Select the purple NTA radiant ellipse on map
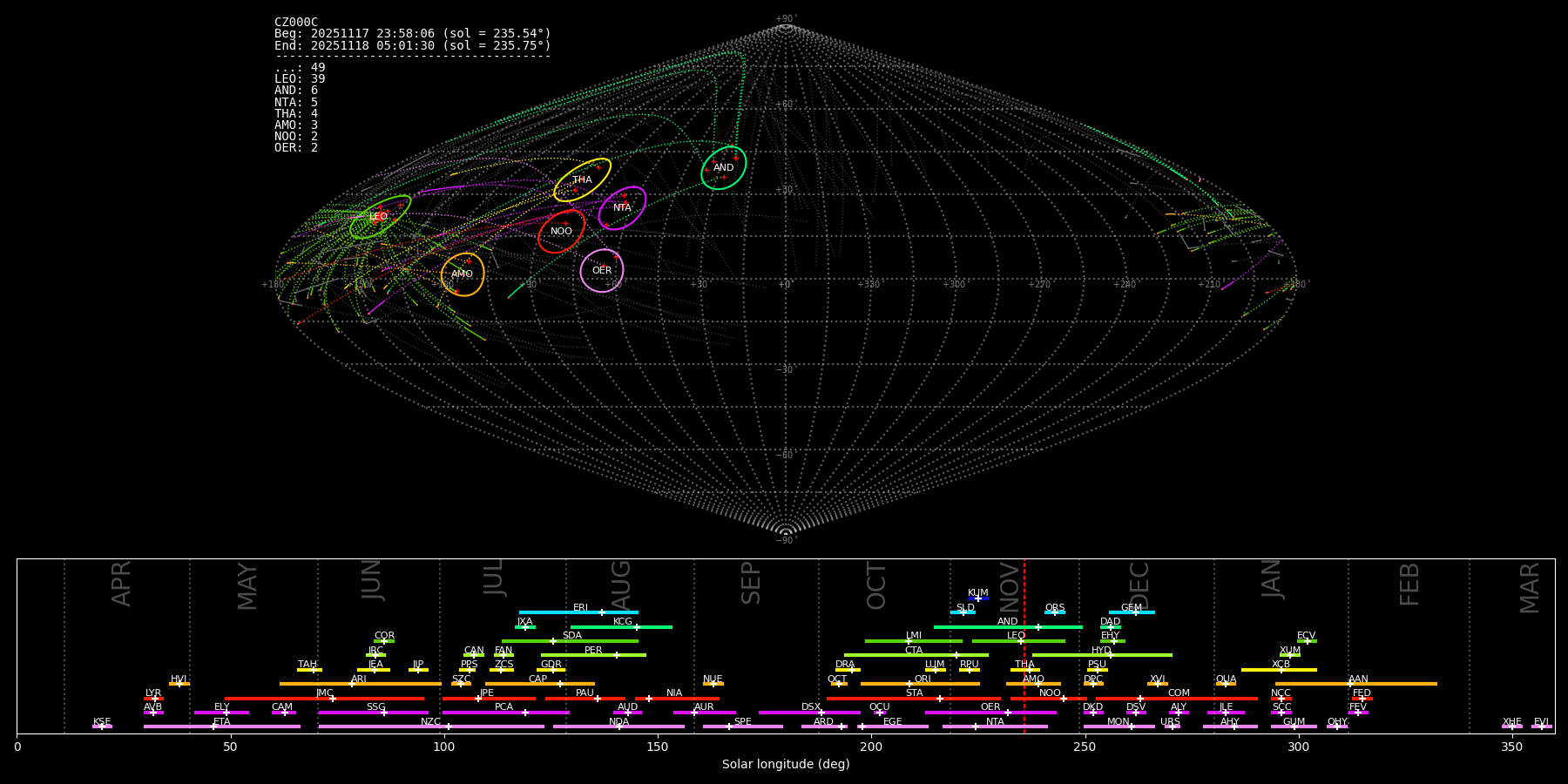This screenshot has height=784, width=1568. coord(622,207)
